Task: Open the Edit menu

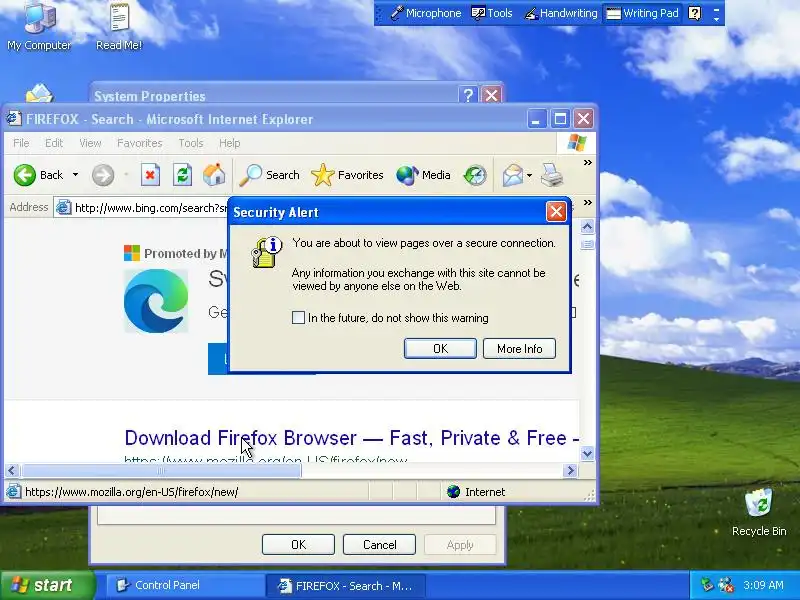Action: (x=54, y=143)
